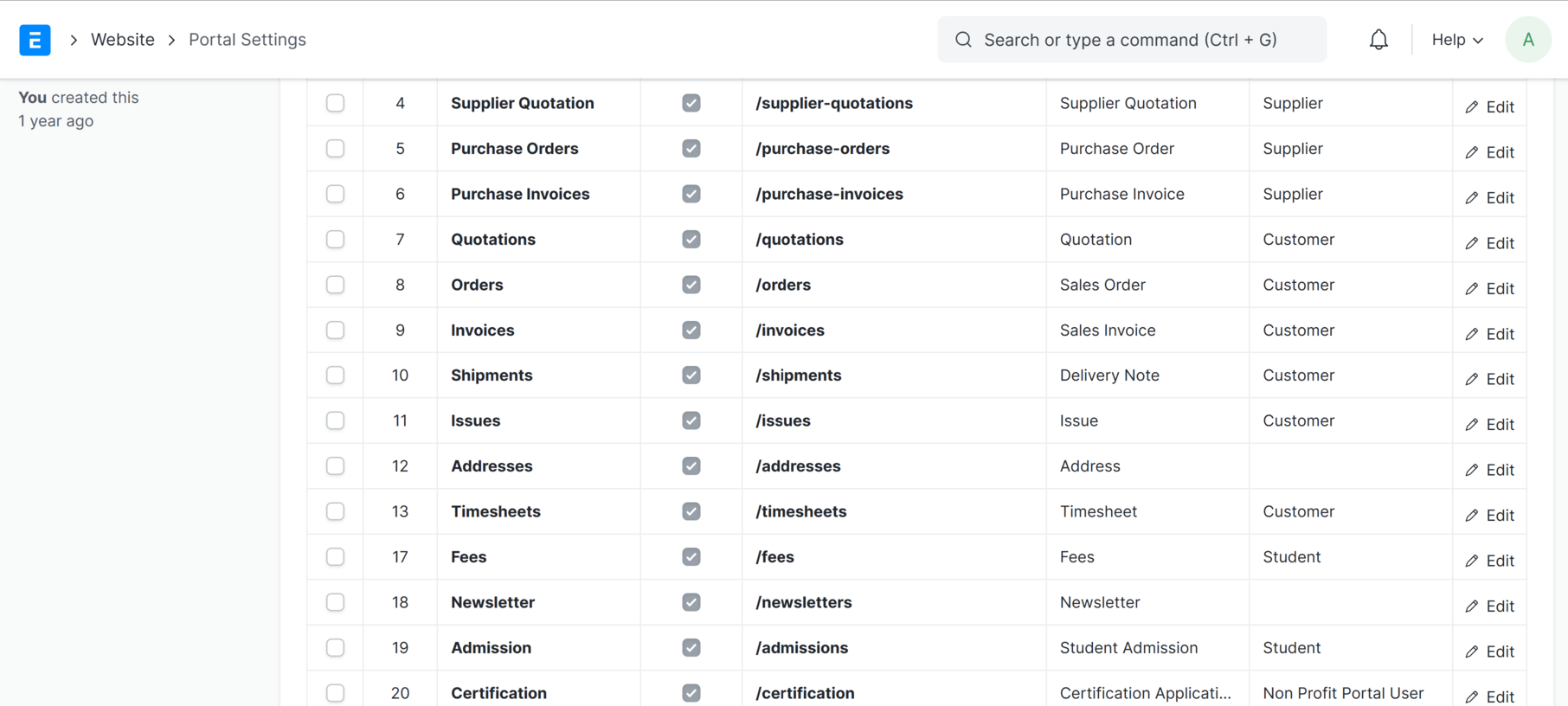Go to Website breadcrumb
Screen dimensions: 1568x706
pos(123,40)
